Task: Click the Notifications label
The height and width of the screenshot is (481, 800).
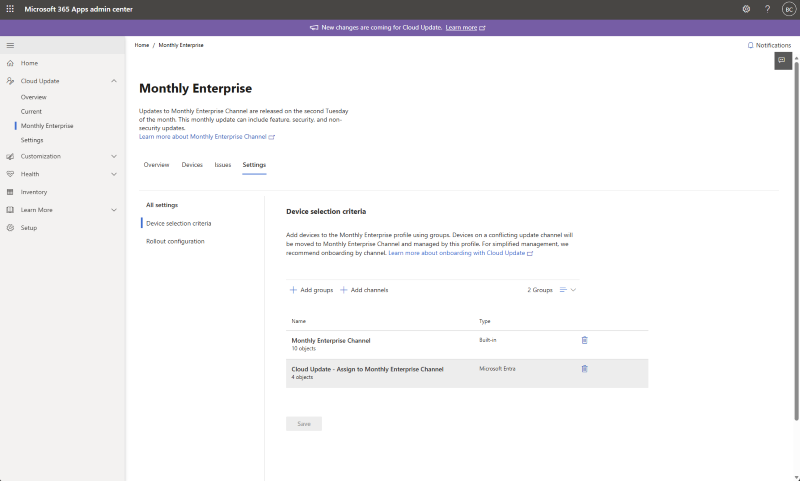Action: point(773,45)
